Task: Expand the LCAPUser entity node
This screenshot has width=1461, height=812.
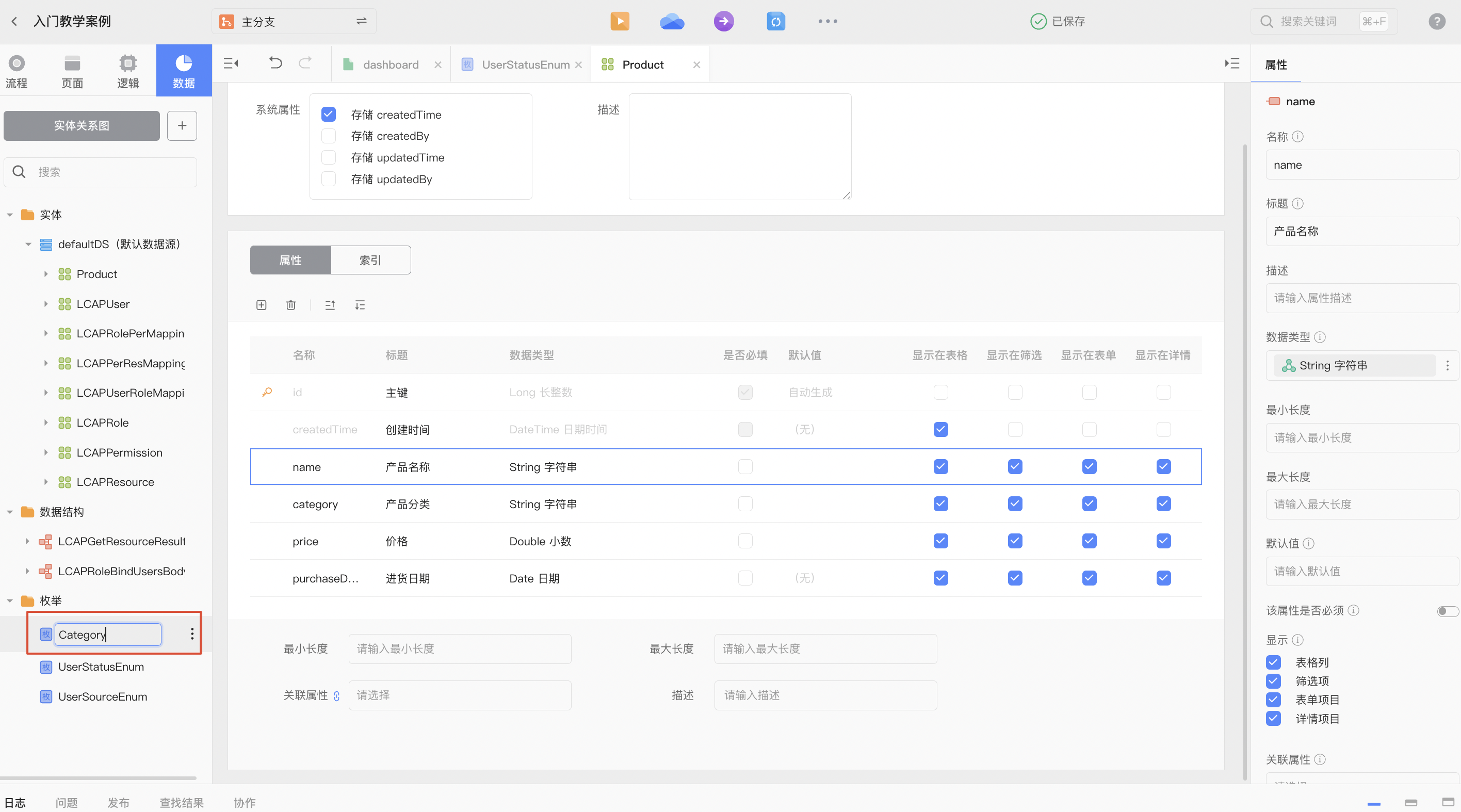Action: click(x=46, y=304)
